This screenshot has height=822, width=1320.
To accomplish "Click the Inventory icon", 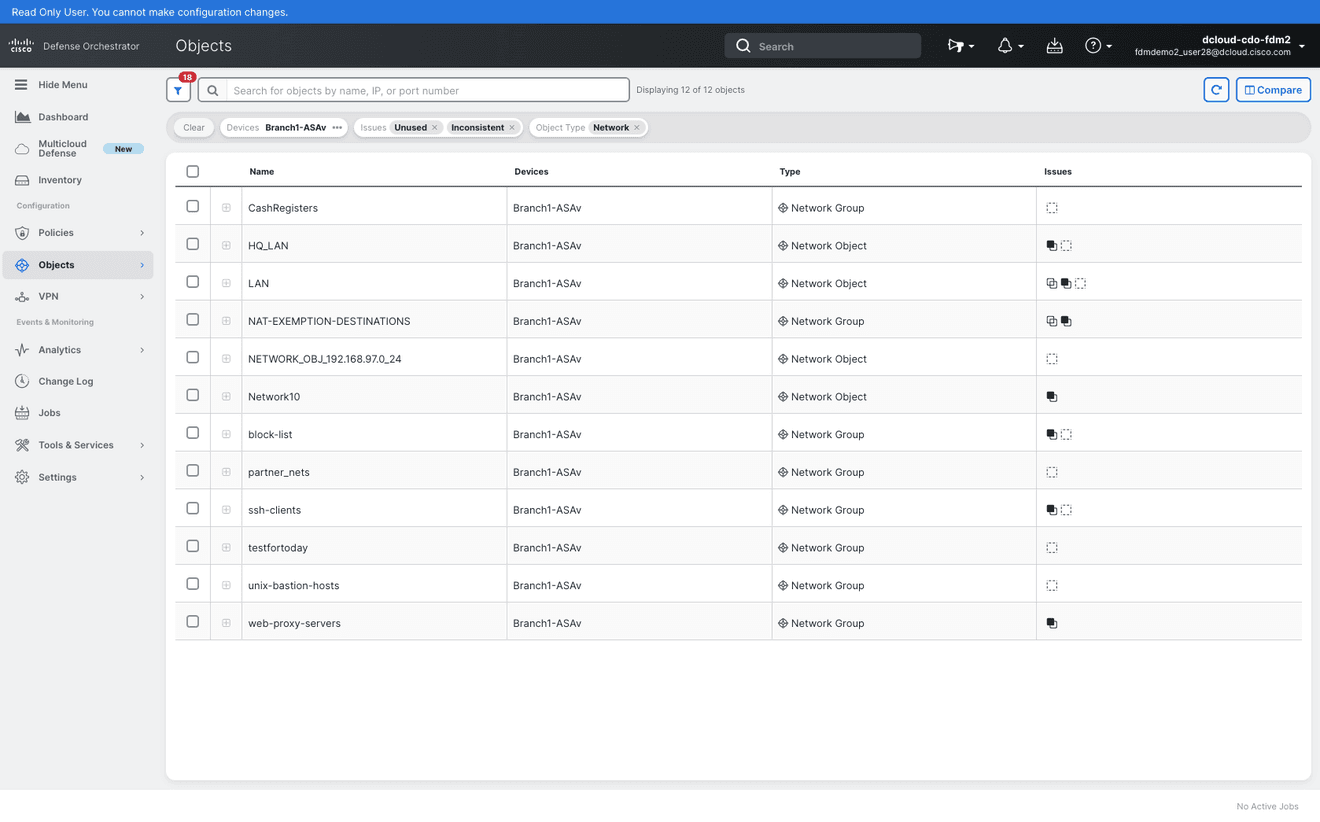I will (x=22, y=180).
